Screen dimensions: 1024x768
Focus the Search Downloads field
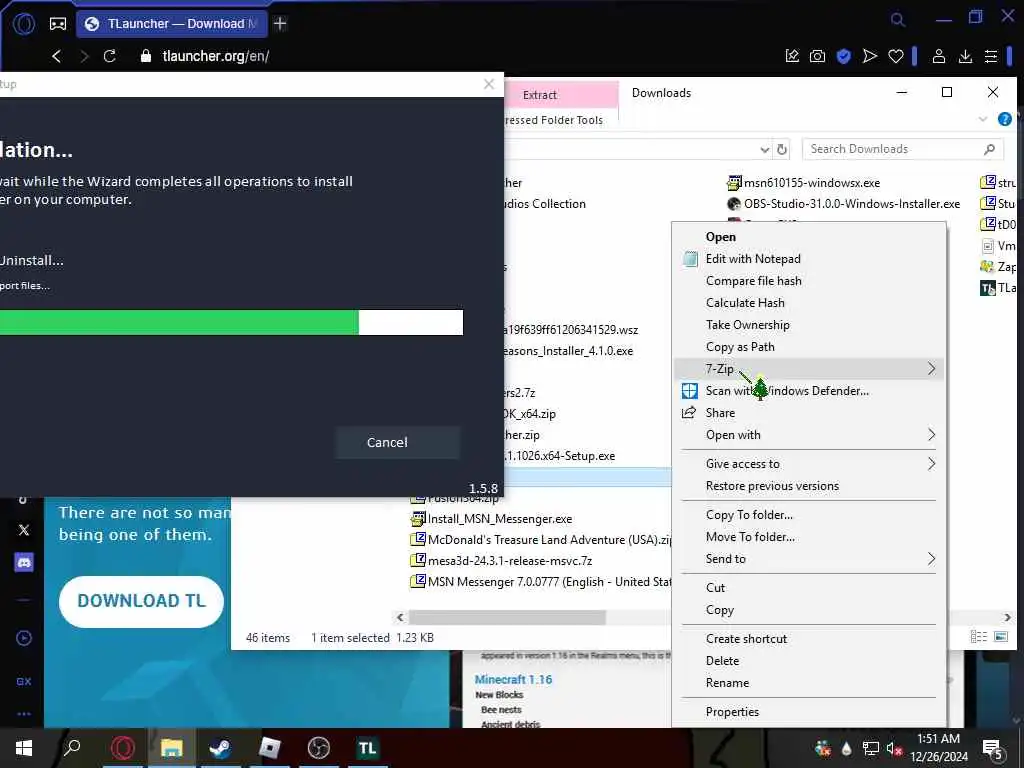pos(903,150)
